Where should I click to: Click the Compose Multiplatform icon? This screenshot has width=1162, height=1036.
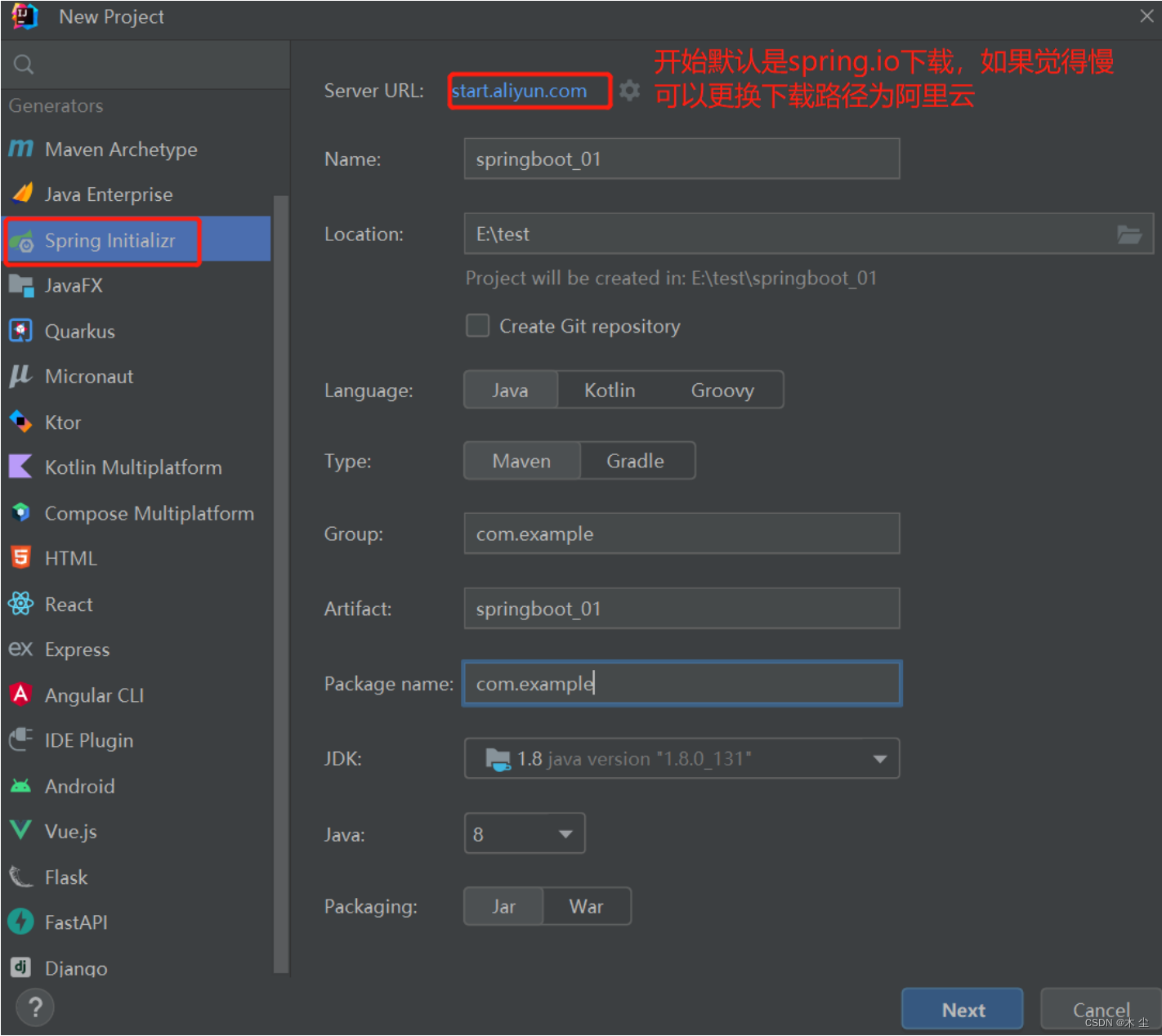point(20,513)
